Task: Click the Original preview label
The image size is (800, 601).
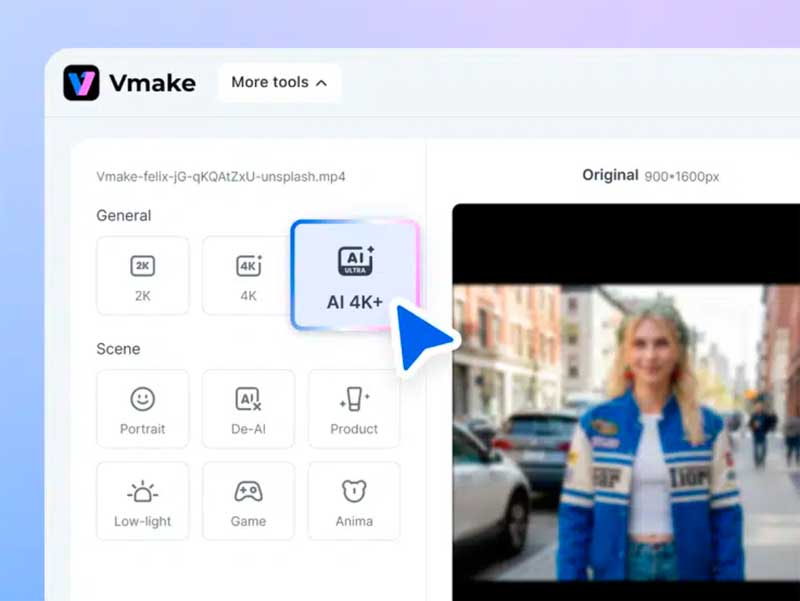Action: 610,175
